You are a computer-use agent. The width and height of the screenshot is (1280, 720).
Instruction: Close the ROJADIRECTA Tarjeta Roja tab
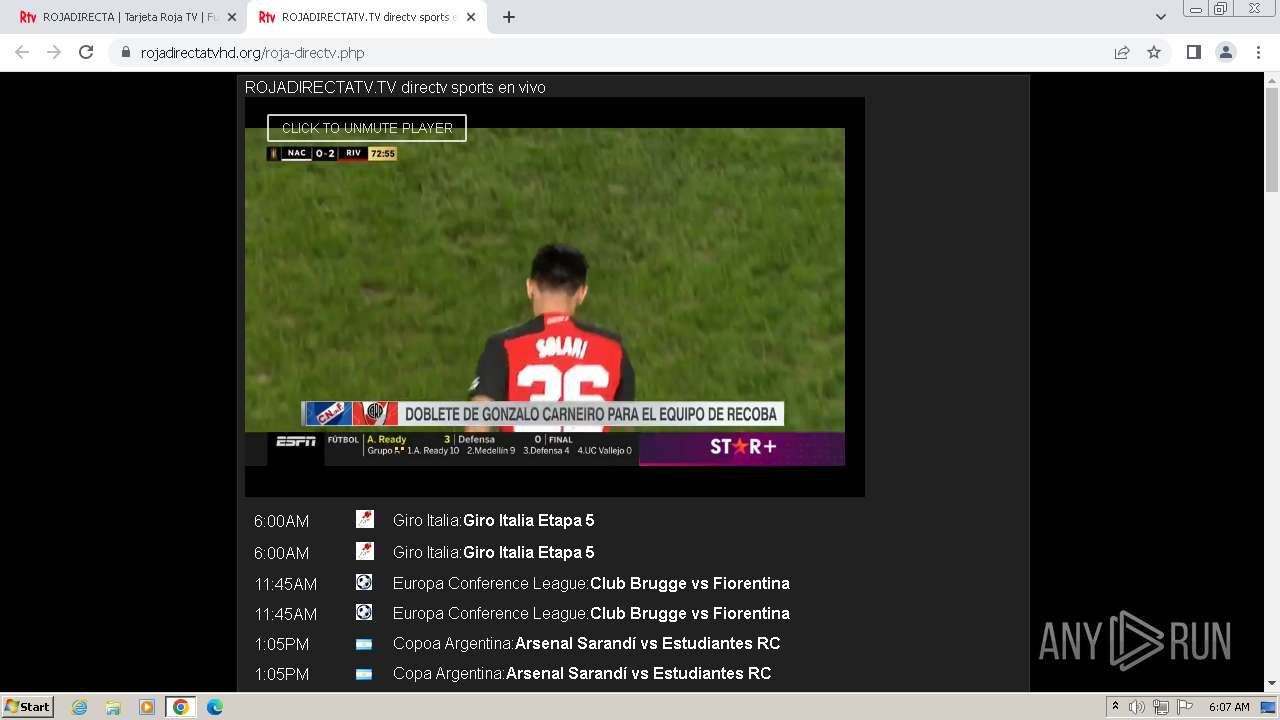[x=232, y=17]
